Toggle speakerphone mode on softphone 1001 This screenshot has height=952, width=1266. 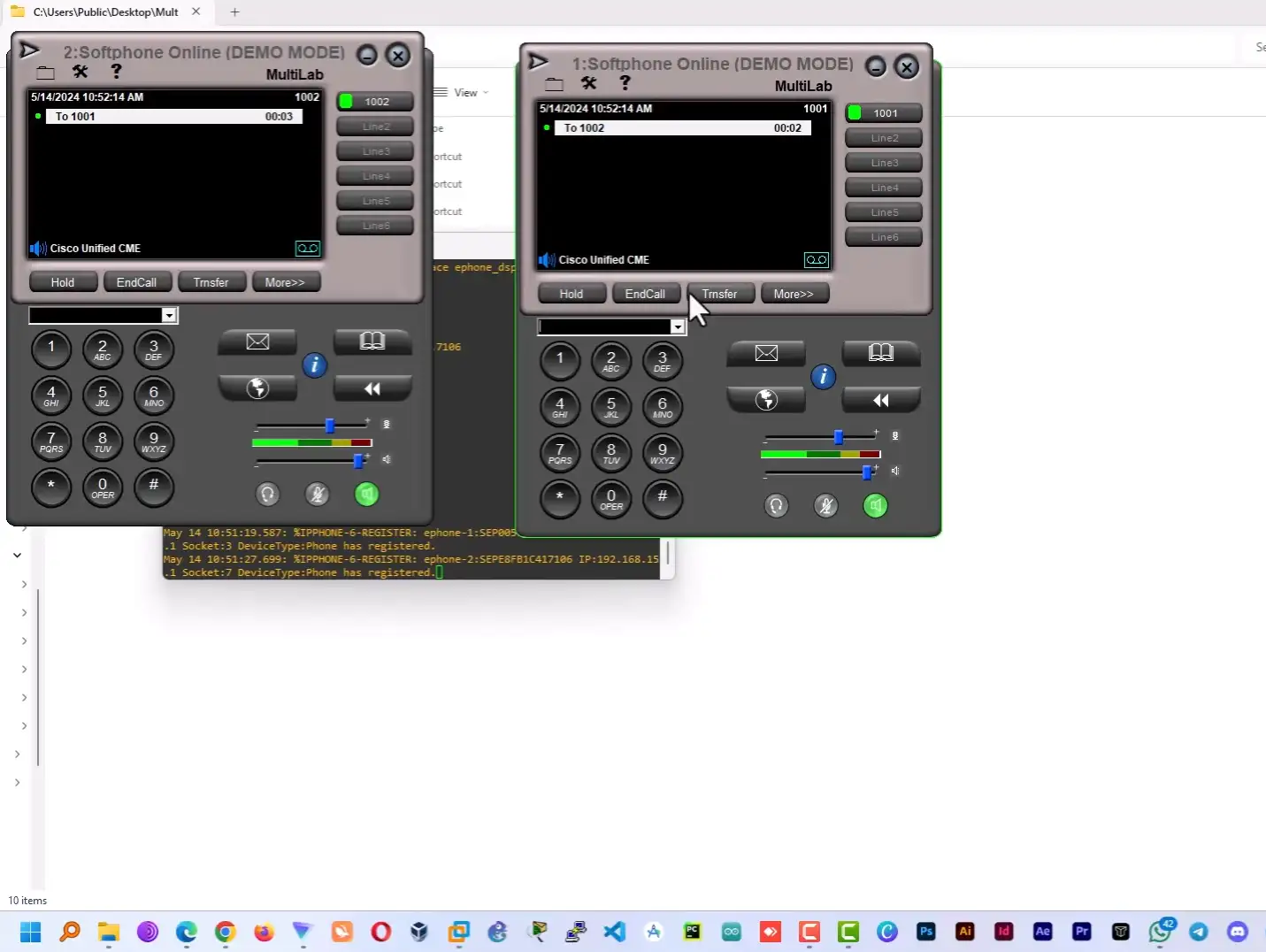(875, 506)
